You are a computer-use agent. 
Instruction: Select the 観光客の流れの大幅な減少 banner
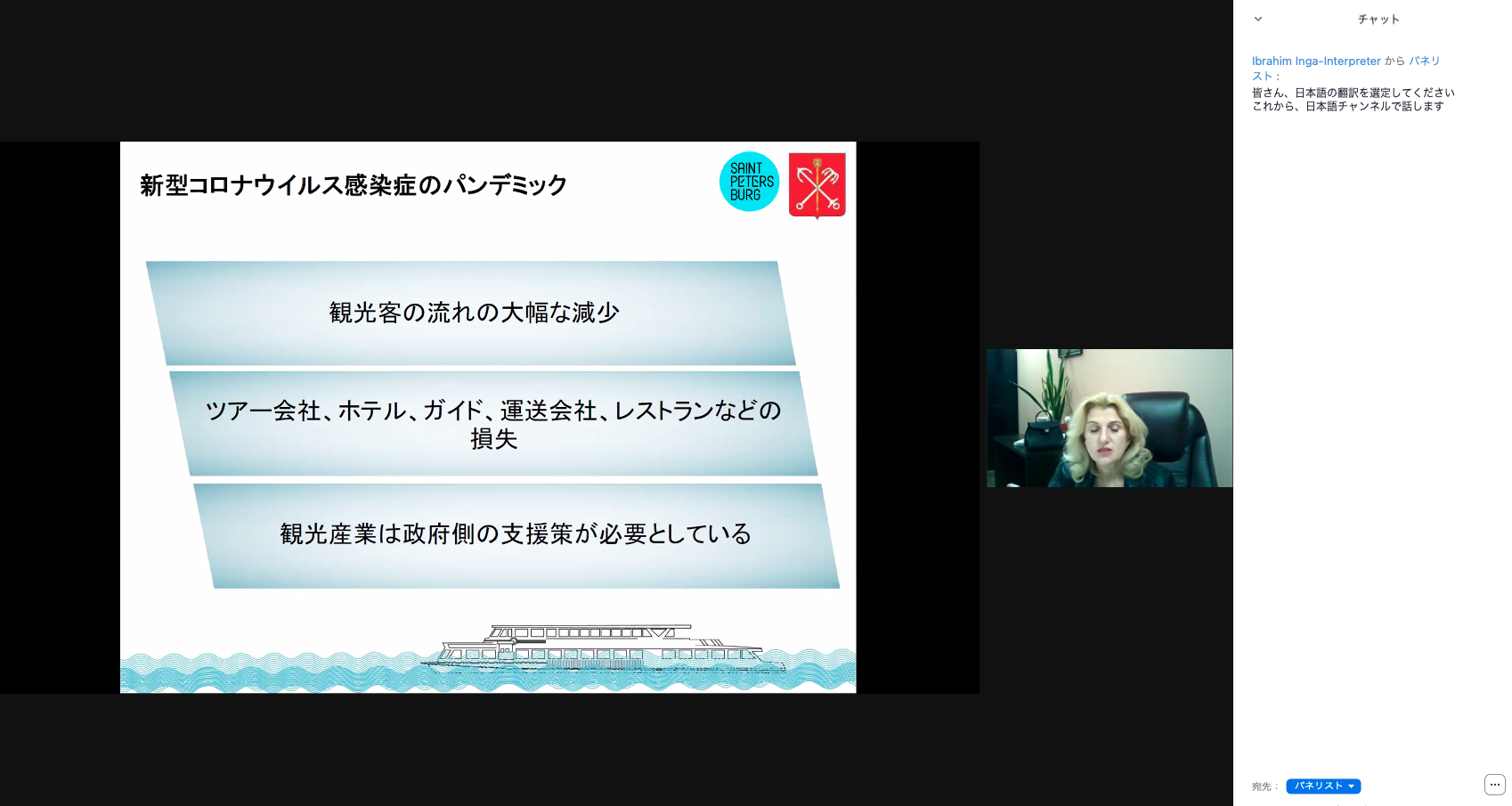pos(473,313)
